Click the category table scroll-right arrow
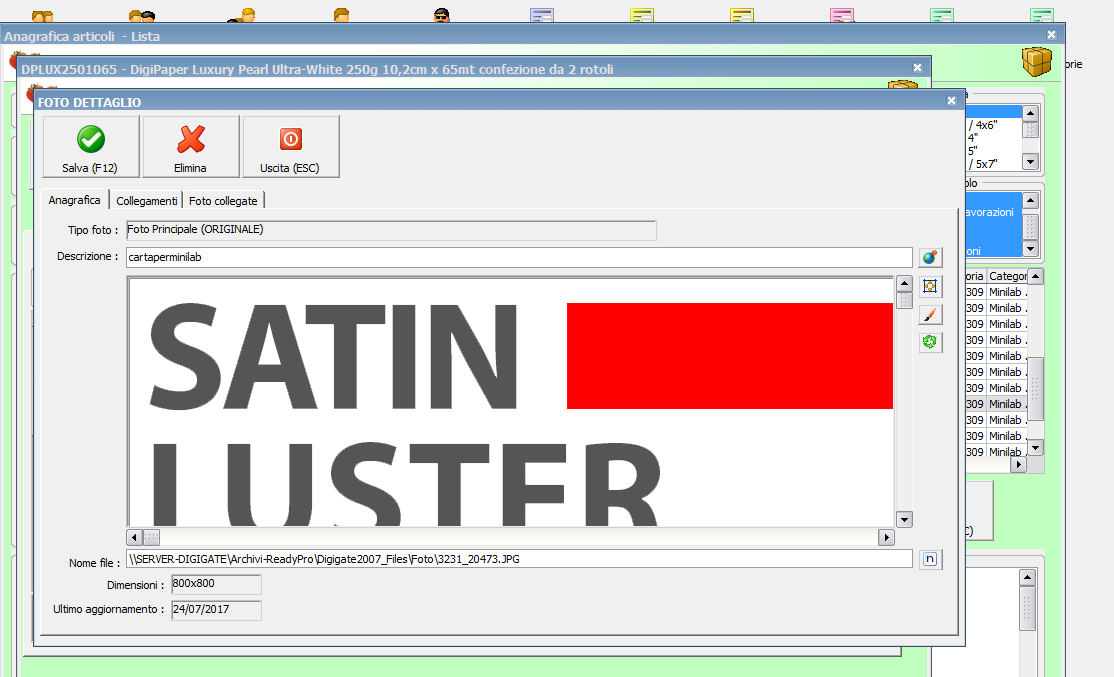1114x677 pixels. [x=1019, y=465]
